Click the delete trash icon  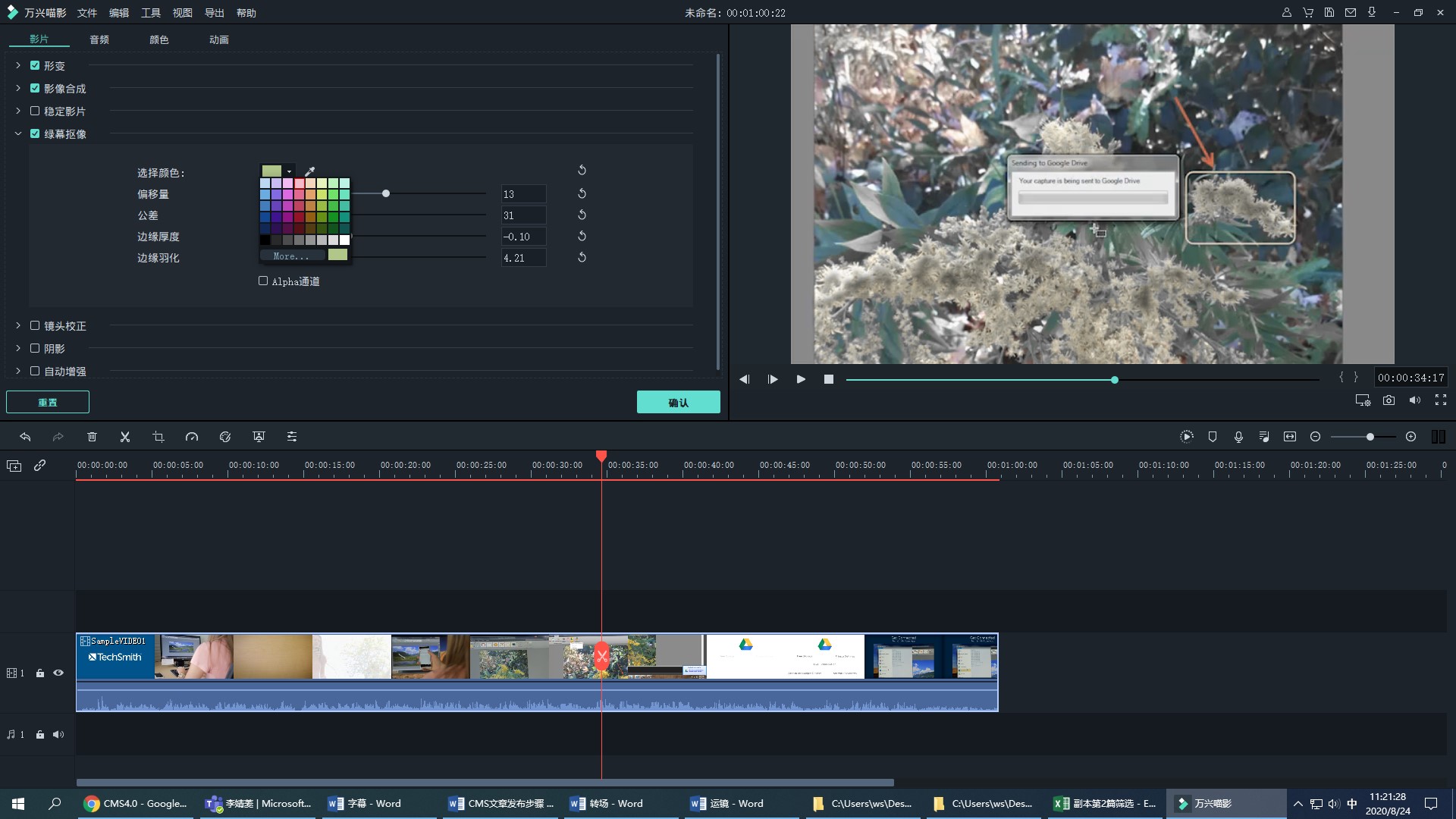pyautogui.click(x=92, y=437)
